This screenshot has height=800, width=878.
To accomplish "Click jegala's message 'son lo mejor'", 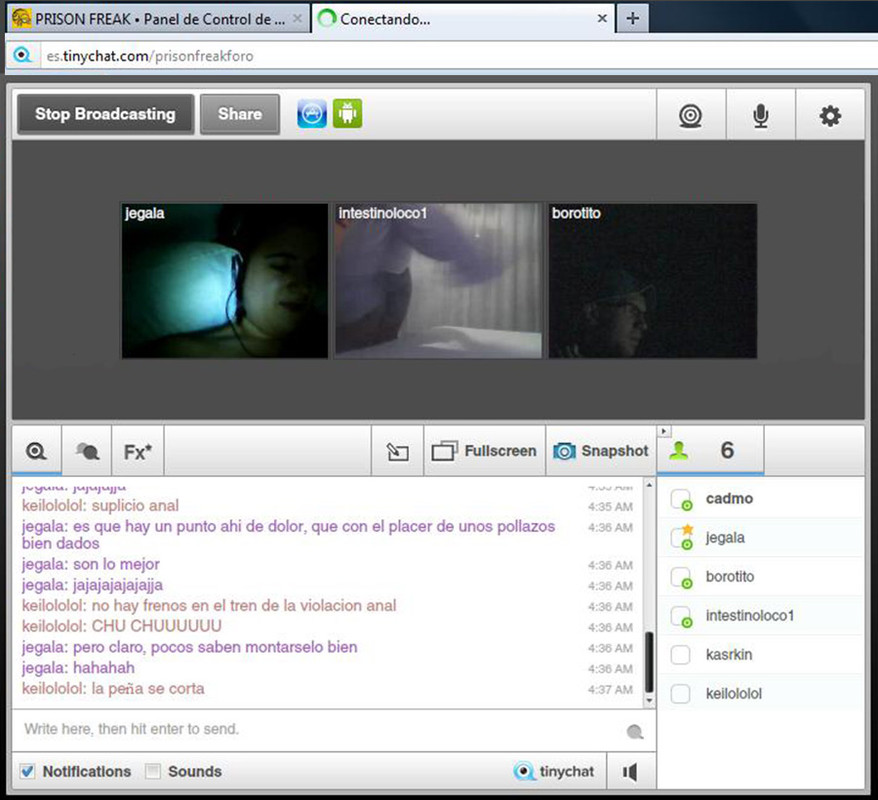I will (x=116, y=564).
